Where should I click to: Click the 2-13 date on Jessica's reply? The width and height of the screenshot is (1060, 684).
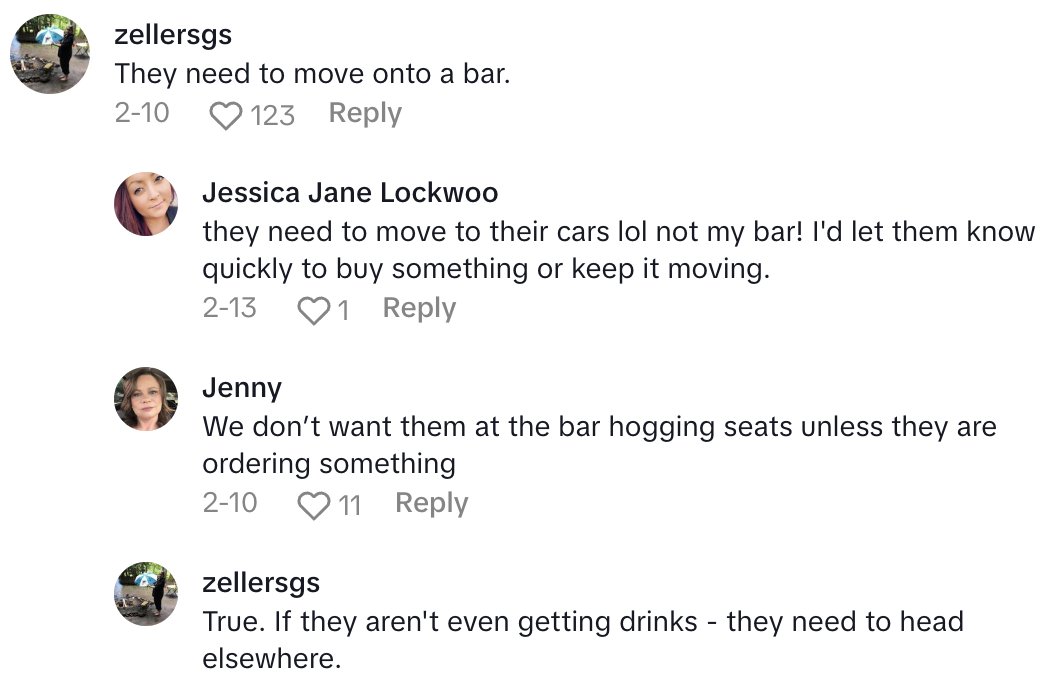[230, 308]
